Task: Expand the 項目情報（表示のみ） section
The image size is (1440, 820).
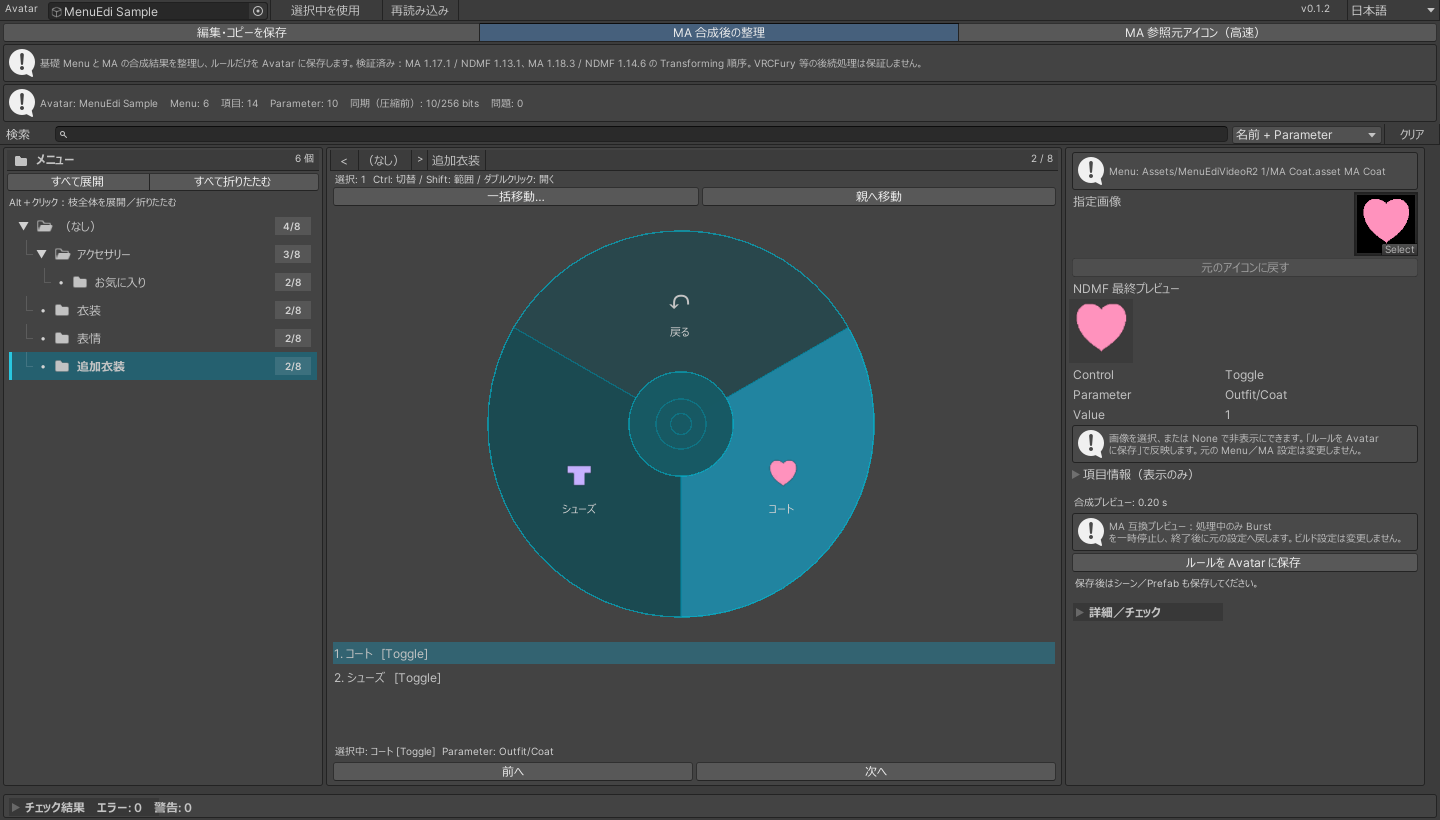Action: (x=1076, y=474)
